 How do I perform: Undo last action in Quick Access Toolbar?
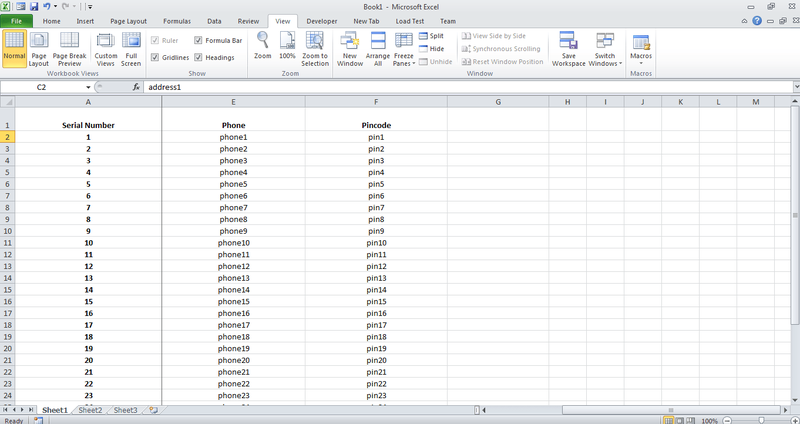46,7
